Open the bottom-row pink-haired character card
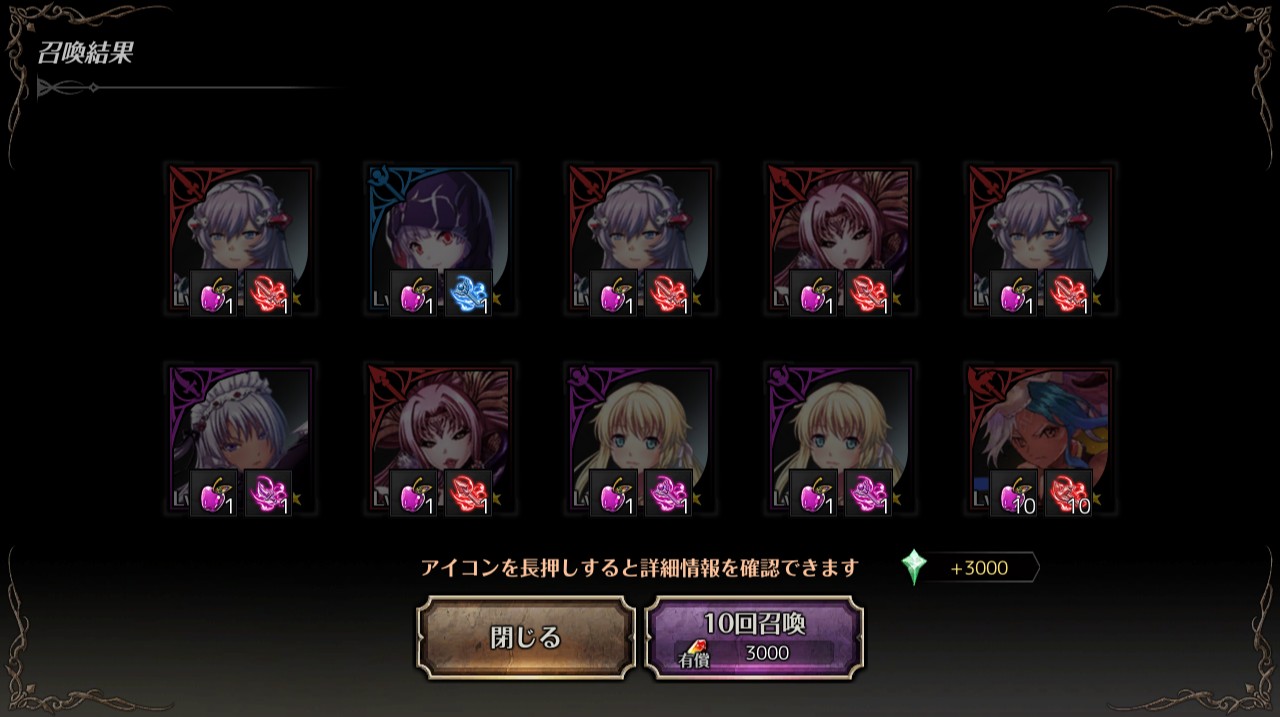The width and height of the screenshot is (1280, 717). tap(440, 439)
